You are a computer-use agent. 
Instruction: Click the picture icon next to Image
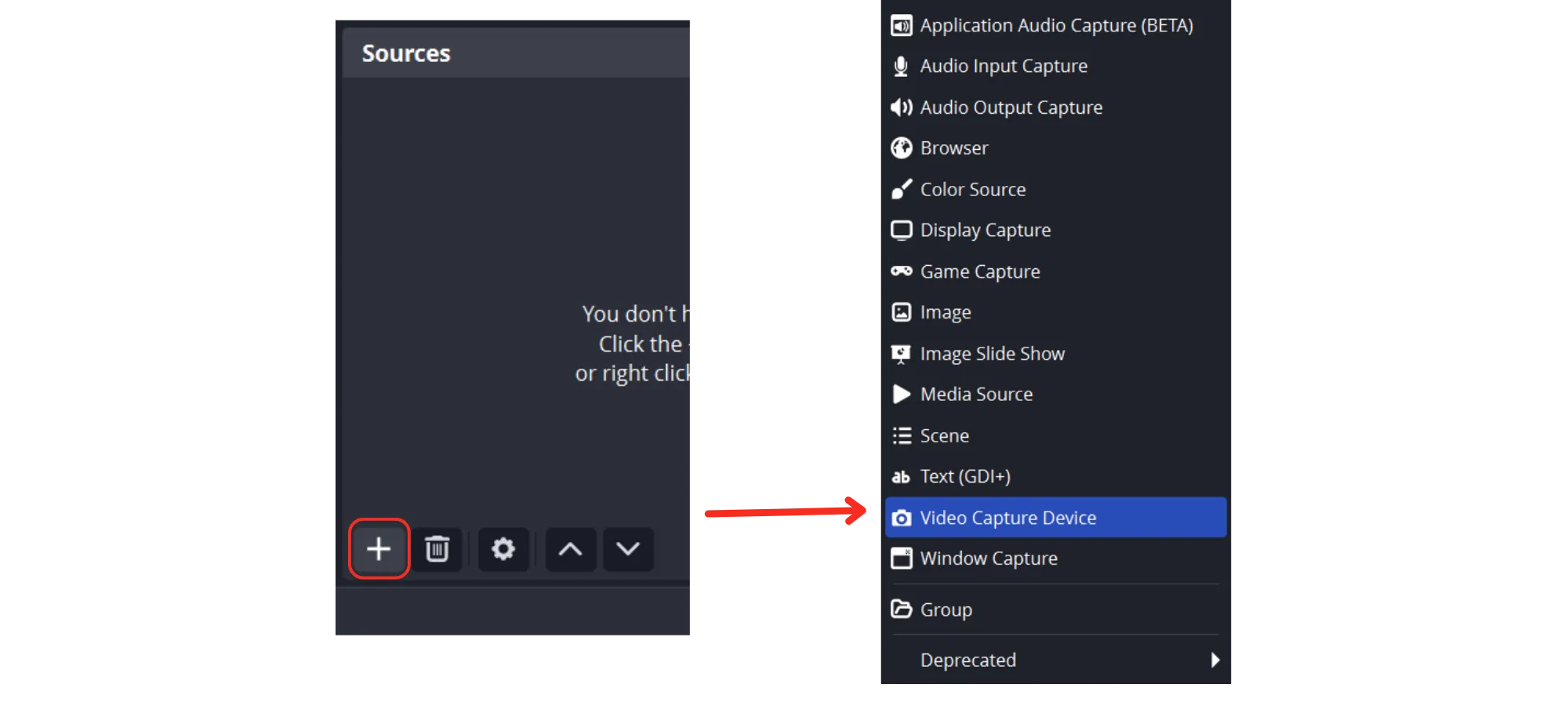click(902, 312)
